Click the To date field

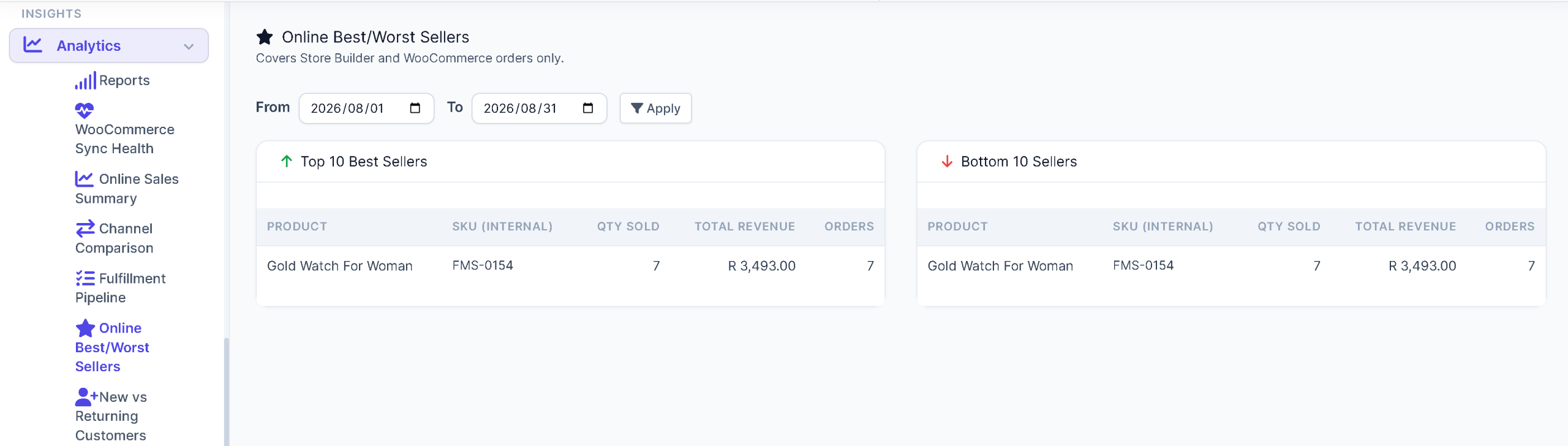click(539, 108)
